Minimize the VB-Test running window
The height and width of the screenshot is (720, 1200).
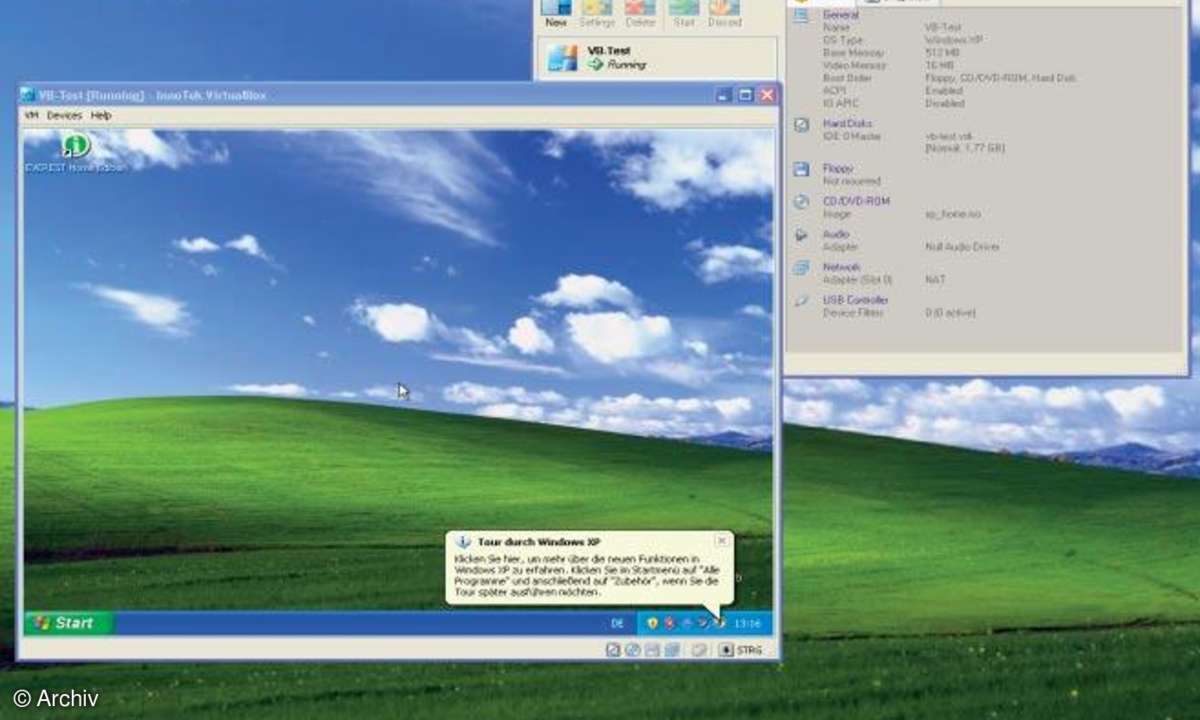[725, 95]
